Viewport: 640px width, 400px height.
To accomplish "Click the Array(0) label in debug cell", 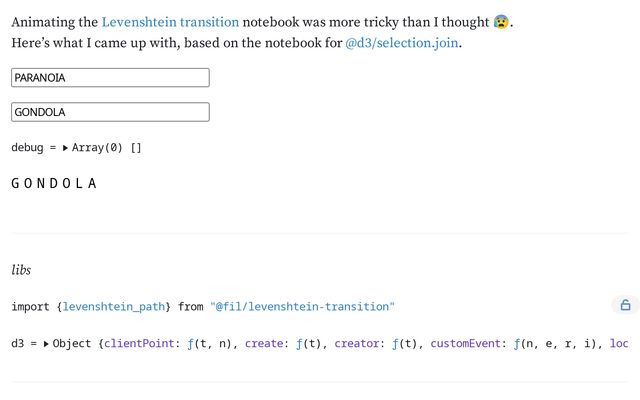I will click(x=97, y=147).
